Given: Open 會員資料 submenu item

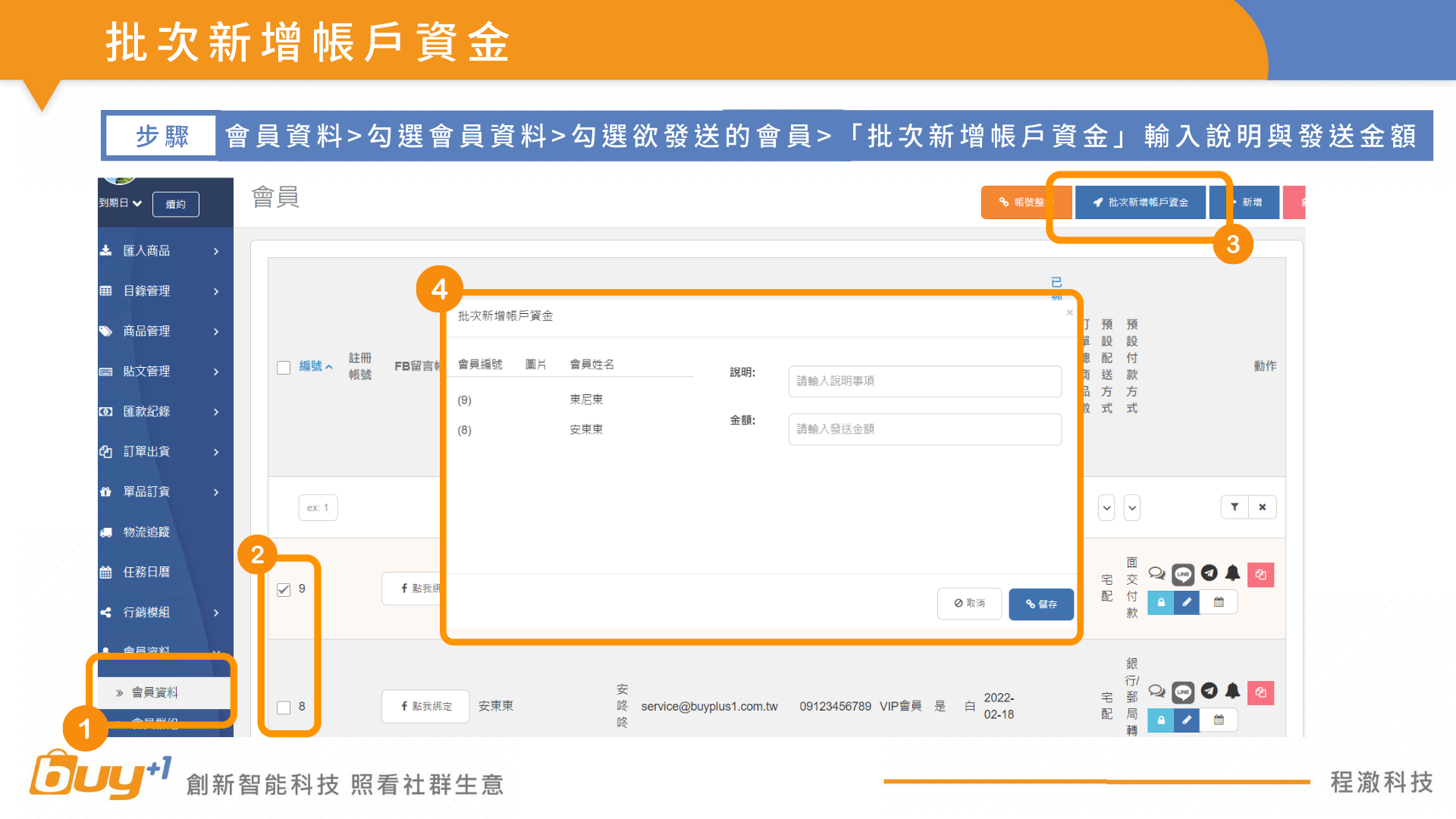Looking at the screenshot, I should [x=155, y=692].
